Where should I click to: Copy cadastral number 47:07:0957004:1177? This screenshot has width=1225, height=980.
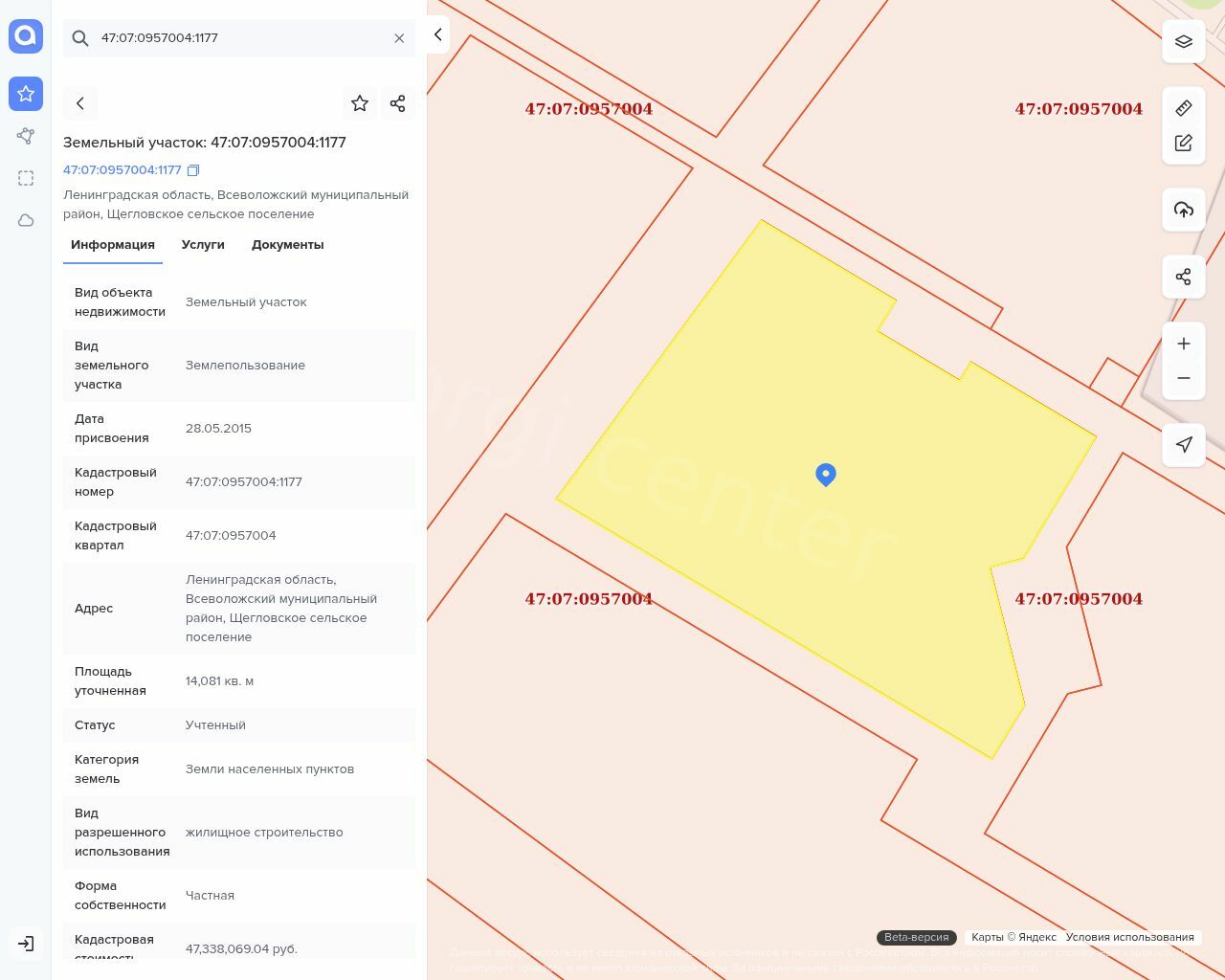[193, 170]
